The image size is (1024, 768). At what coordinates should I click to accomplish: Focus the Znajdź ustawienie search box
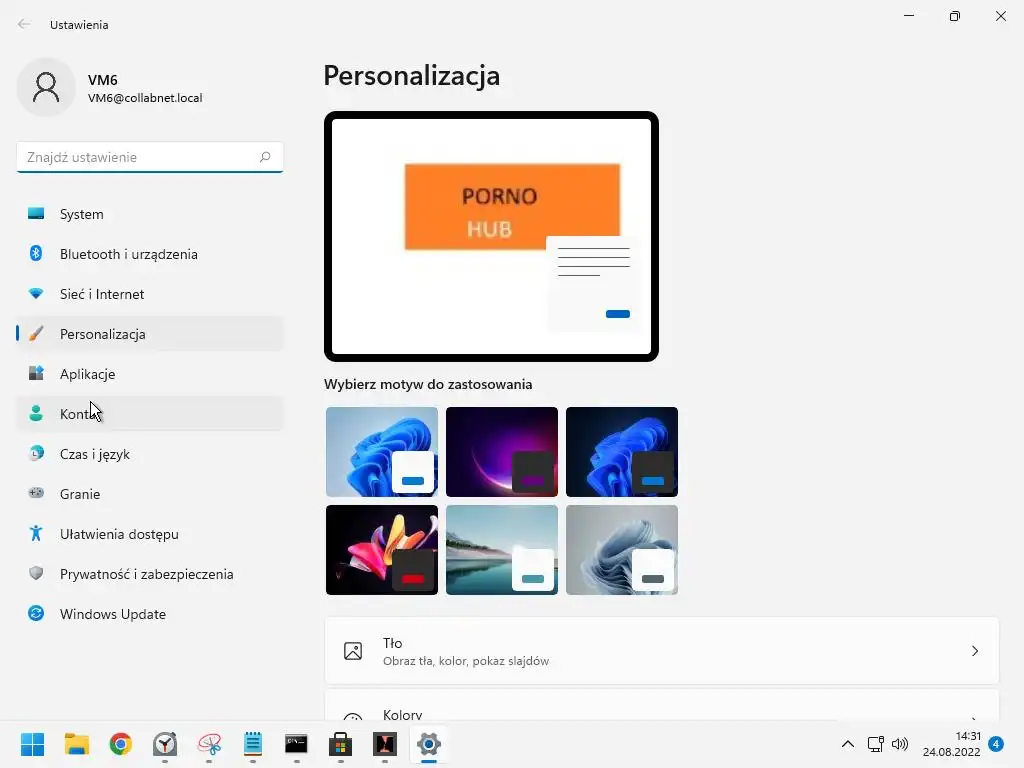tap(150, 157)
